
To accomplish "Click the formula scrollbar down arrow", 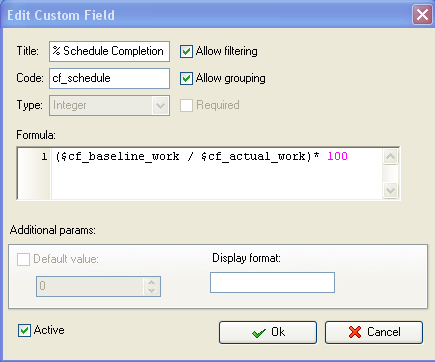I will tap(390, 190).
